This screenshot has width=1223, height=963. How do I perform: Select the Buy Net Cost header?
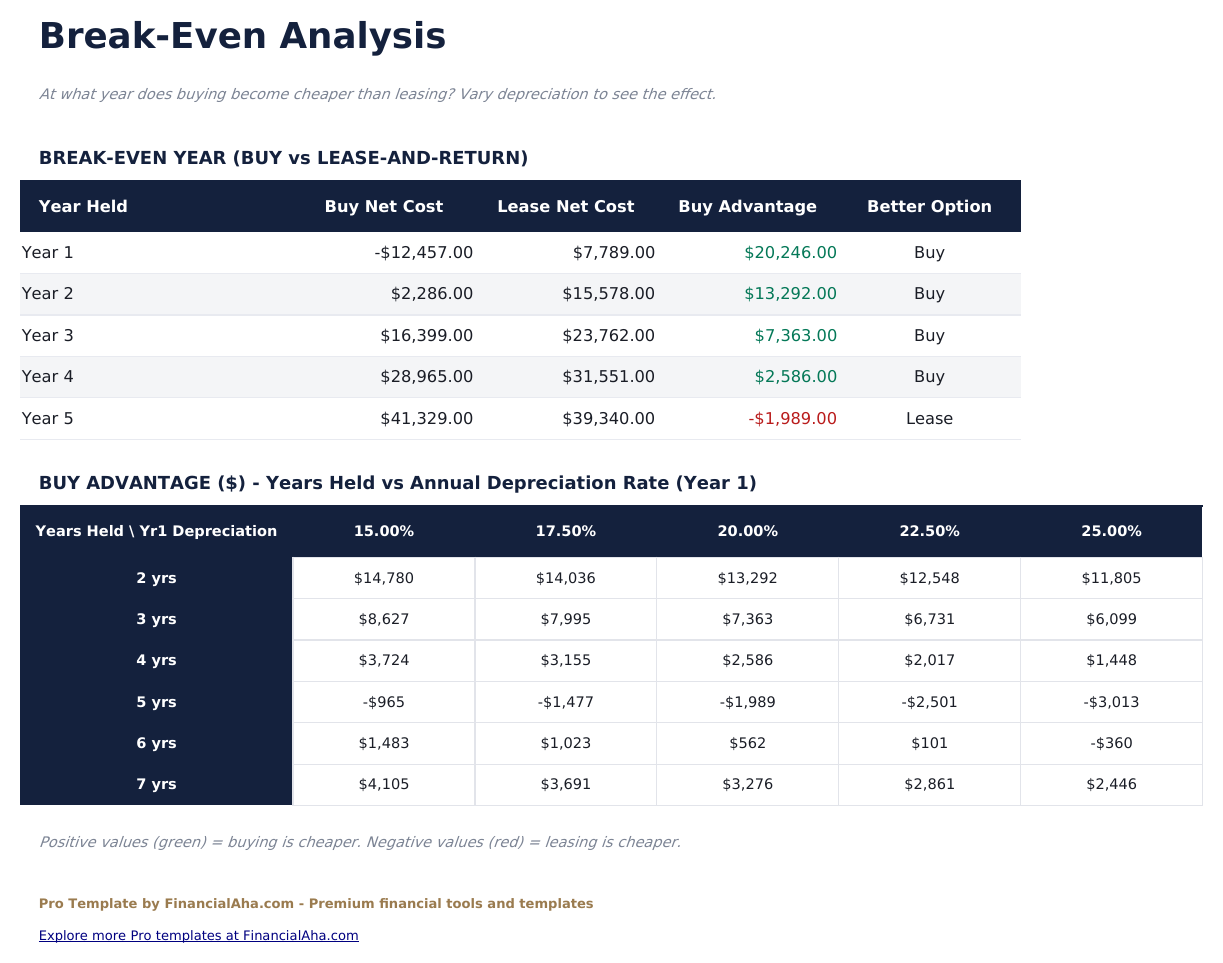[384, 206]
